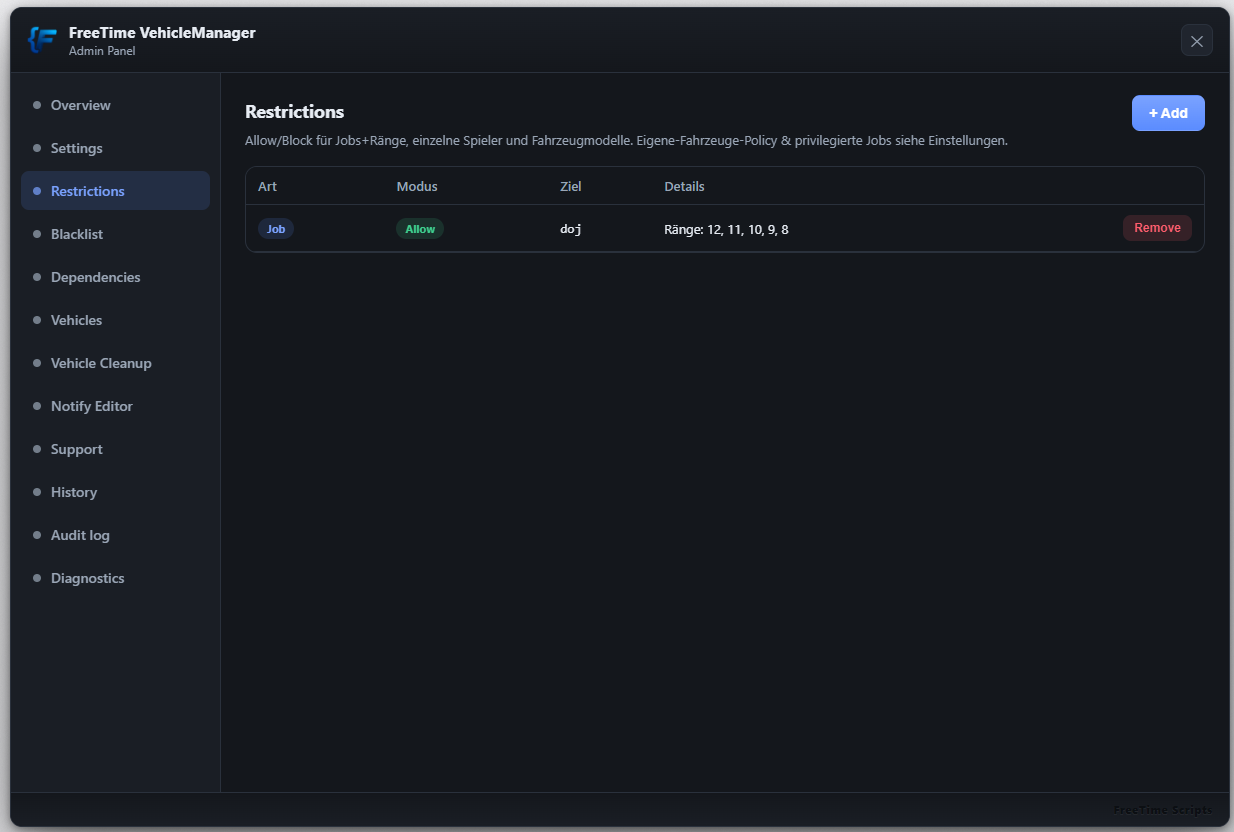This screenshot has width=1234, height=832.
Task: Go to the Support page
Action: click(115, 449)
